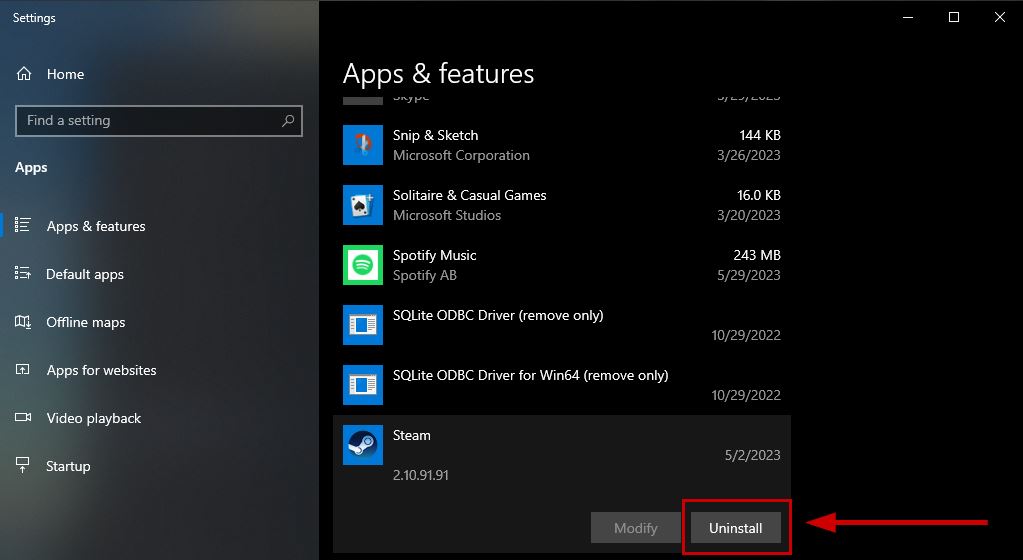Click the 3/26/2023 install date
The height and width of the screenshot is (560, 1023).
tap(749, 155)
